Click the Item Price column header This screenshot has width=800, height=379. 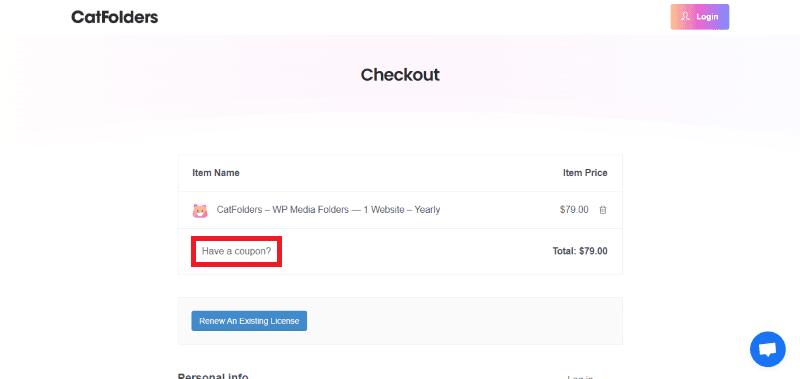pyautogui.click(x=585, y=173)
